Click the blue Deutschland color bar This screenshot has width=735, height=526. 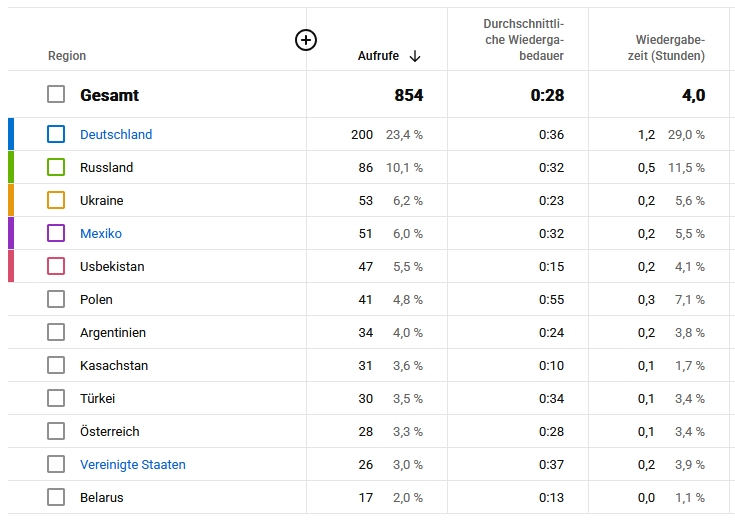click(x=11, y=134)
